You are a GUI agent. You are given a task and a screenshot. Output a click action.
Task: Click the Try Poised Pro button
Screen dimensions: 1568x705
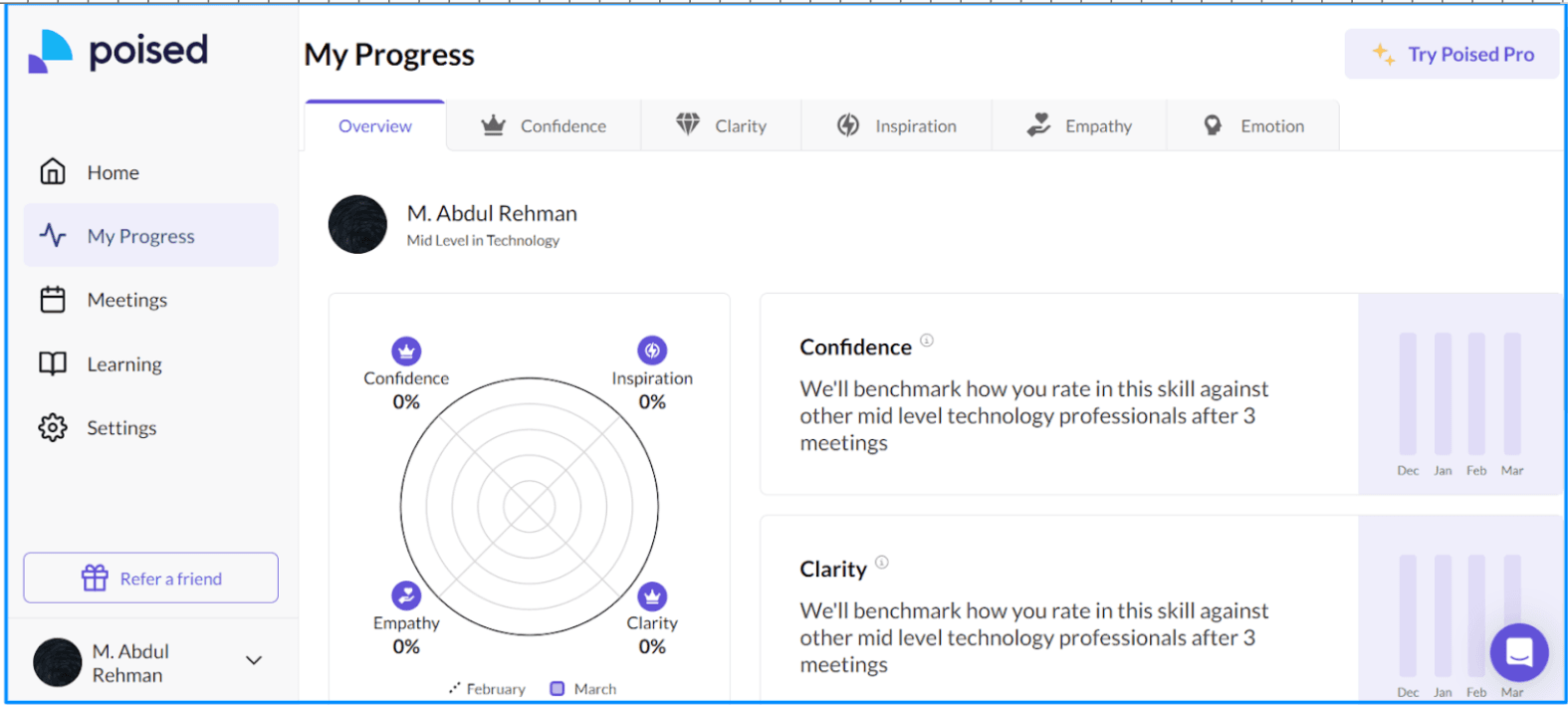[x=1453, y=54]
